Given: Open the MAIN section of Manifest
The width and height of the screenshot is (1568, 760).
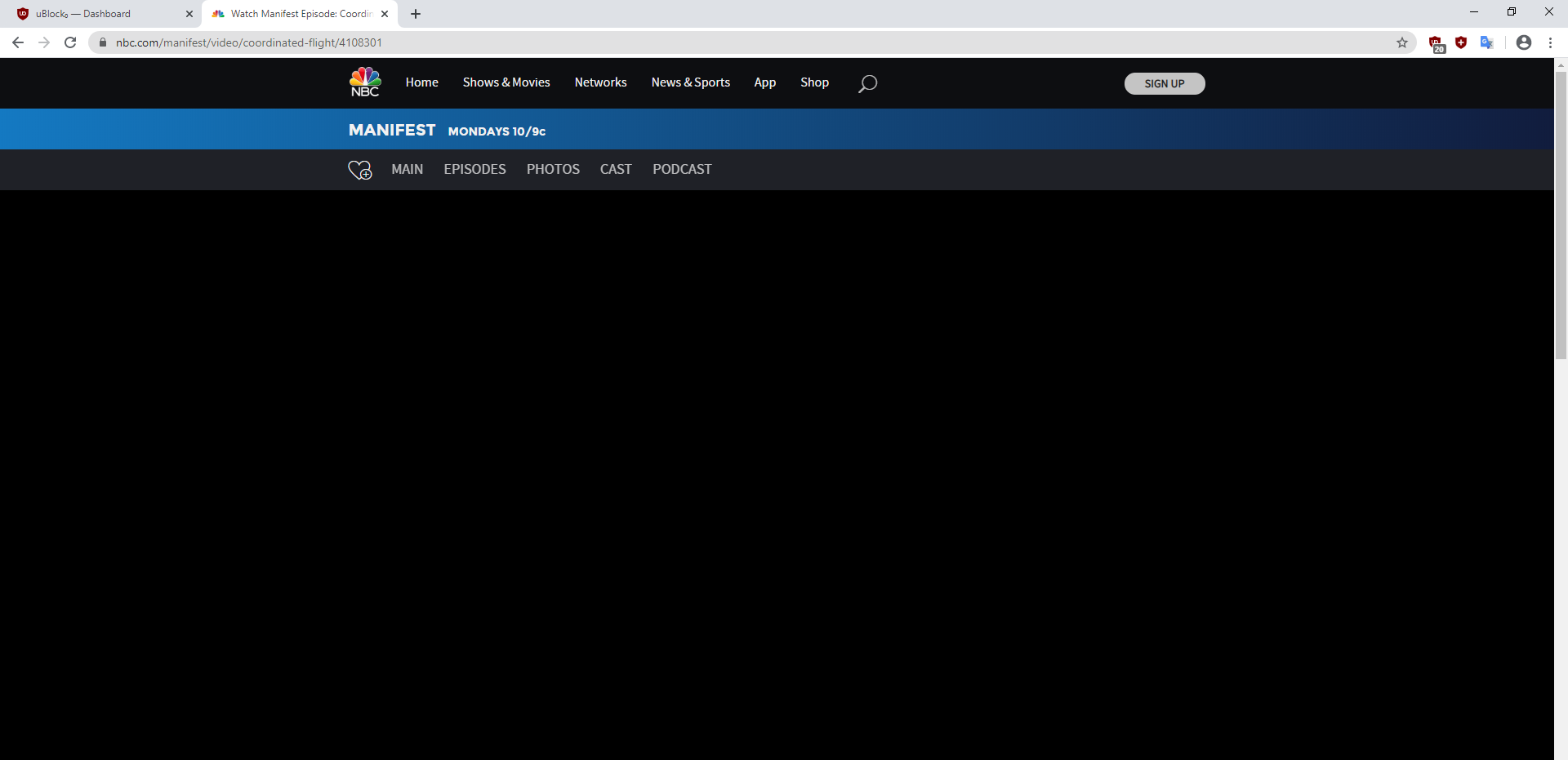Looking at the screenshot, I should click(408, 169).
